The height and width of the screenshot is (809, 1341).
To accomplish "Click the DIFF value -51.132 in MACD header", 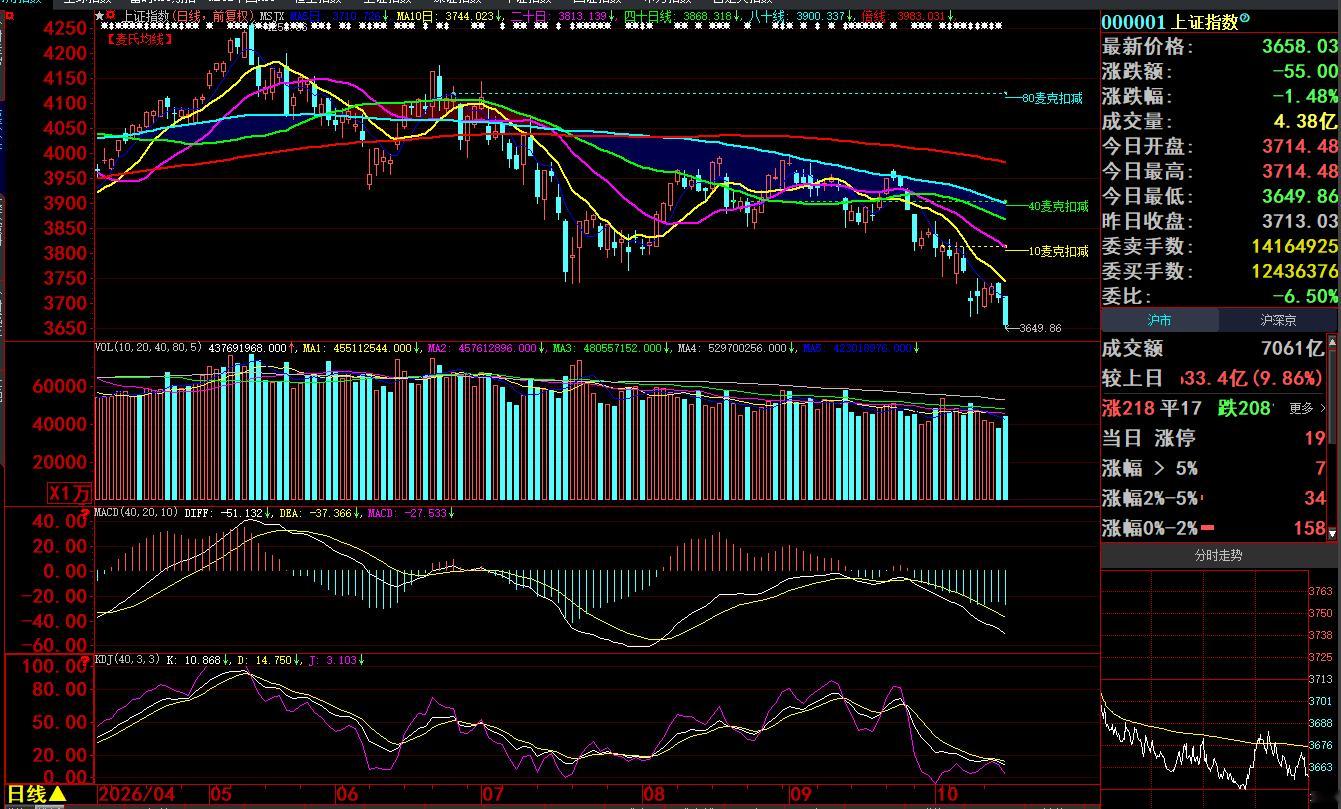I will [240, 513].
